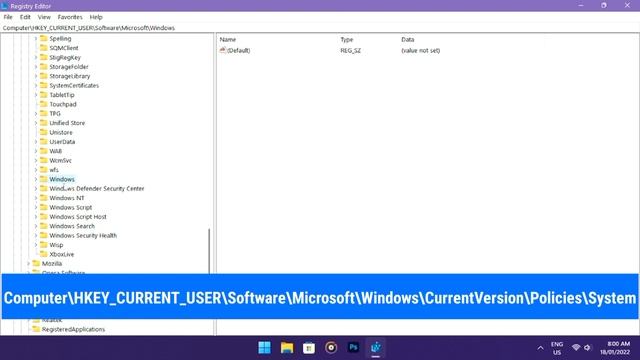Open the View menu
640x360 pixels.
pos(44,17)
